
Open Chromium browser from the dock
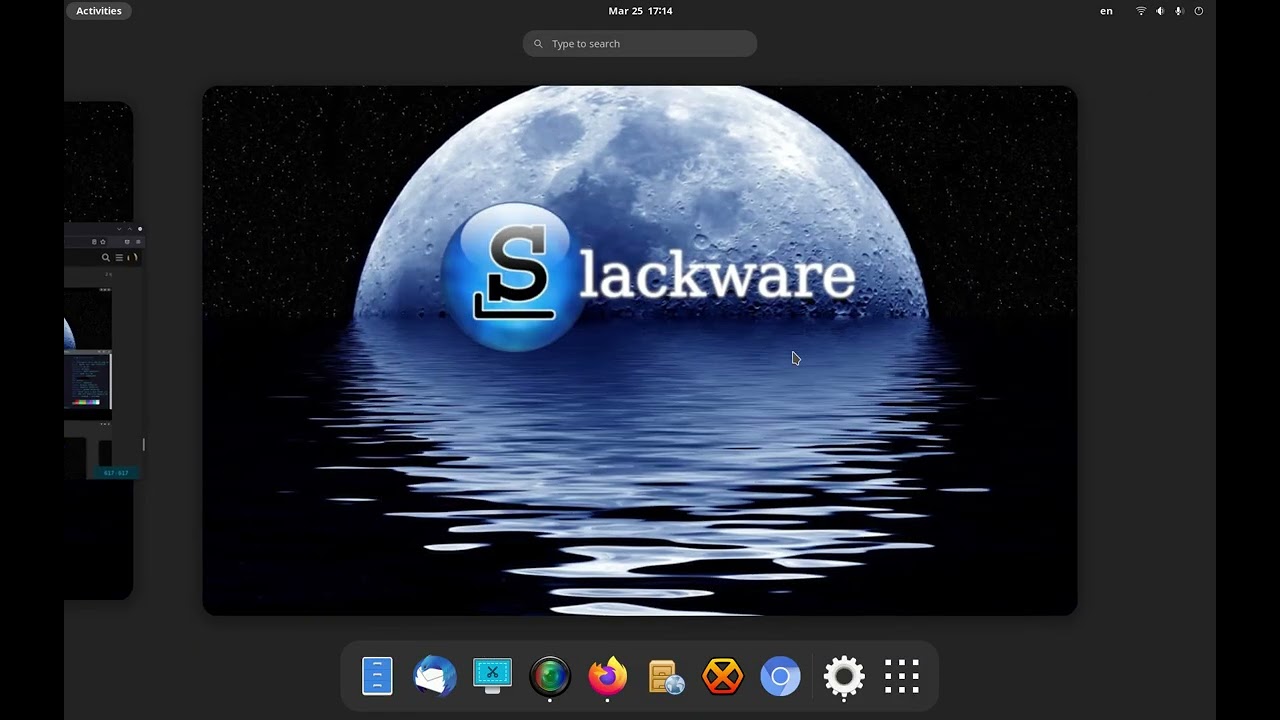(780, 677)
